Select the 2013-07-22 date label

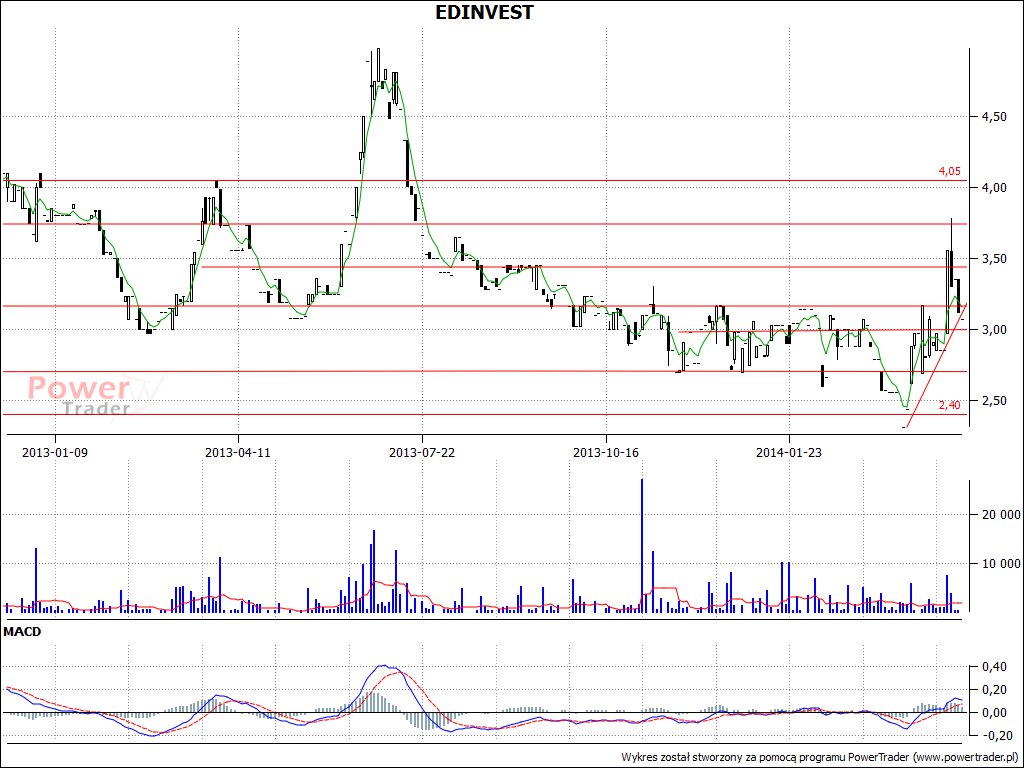tap(422, 452)
